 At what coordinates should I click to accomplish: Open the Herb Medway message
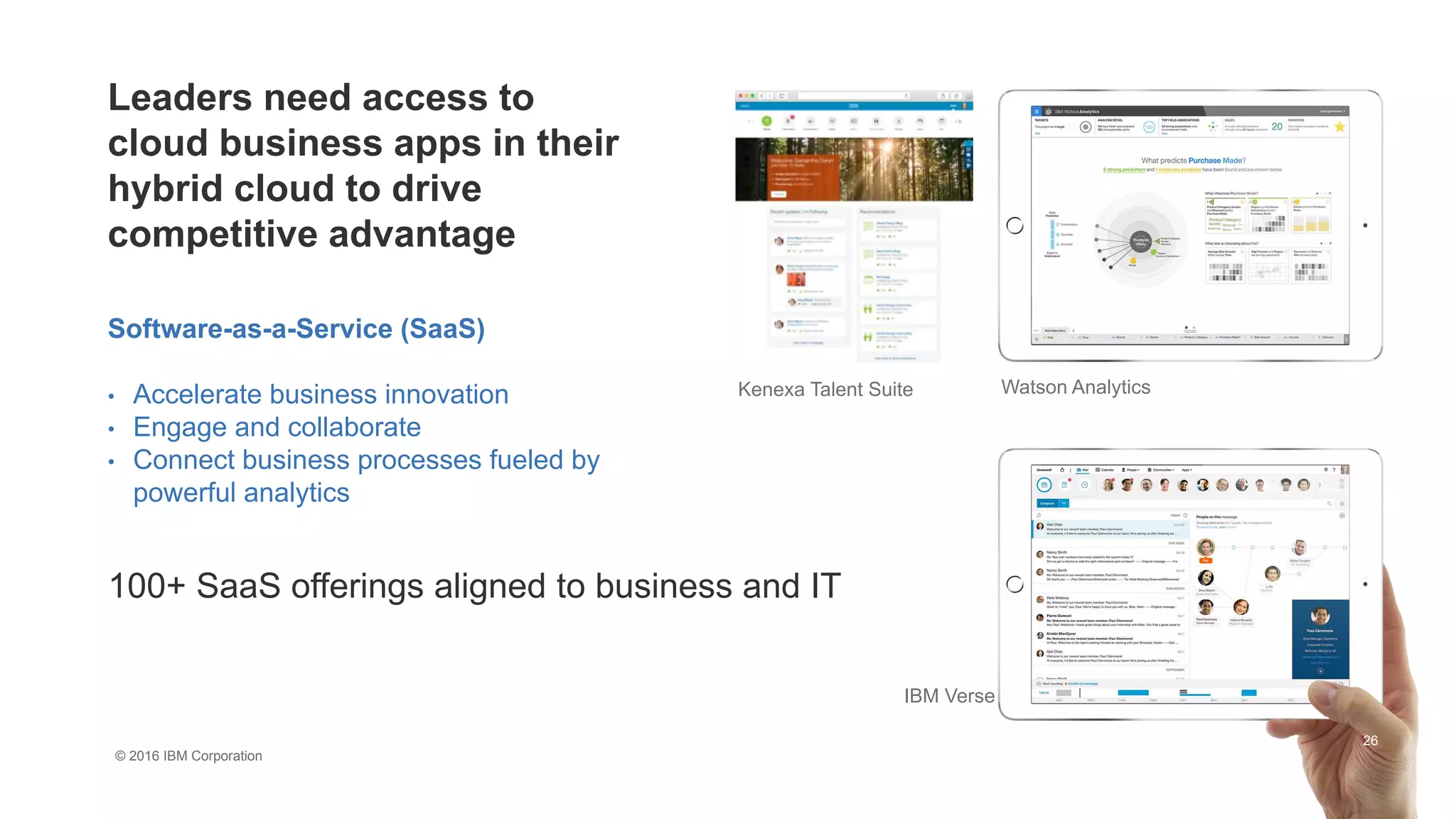click(x=1110, y=603)
